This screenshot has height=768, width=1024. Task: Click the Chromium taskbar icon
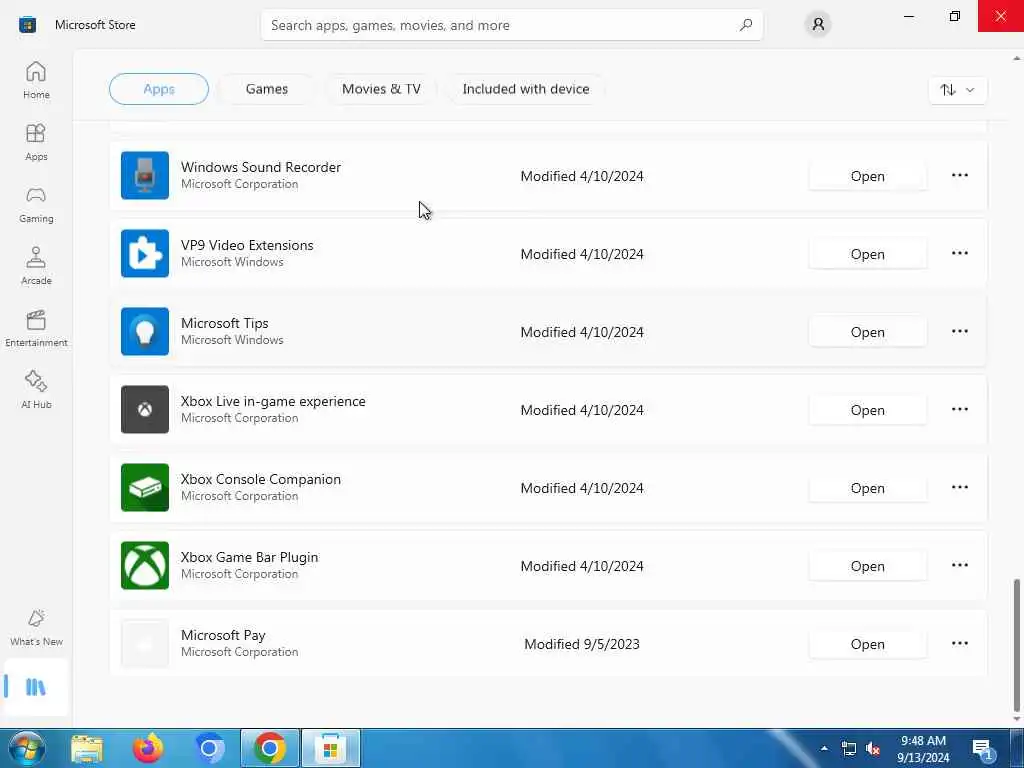click(209, 748)
